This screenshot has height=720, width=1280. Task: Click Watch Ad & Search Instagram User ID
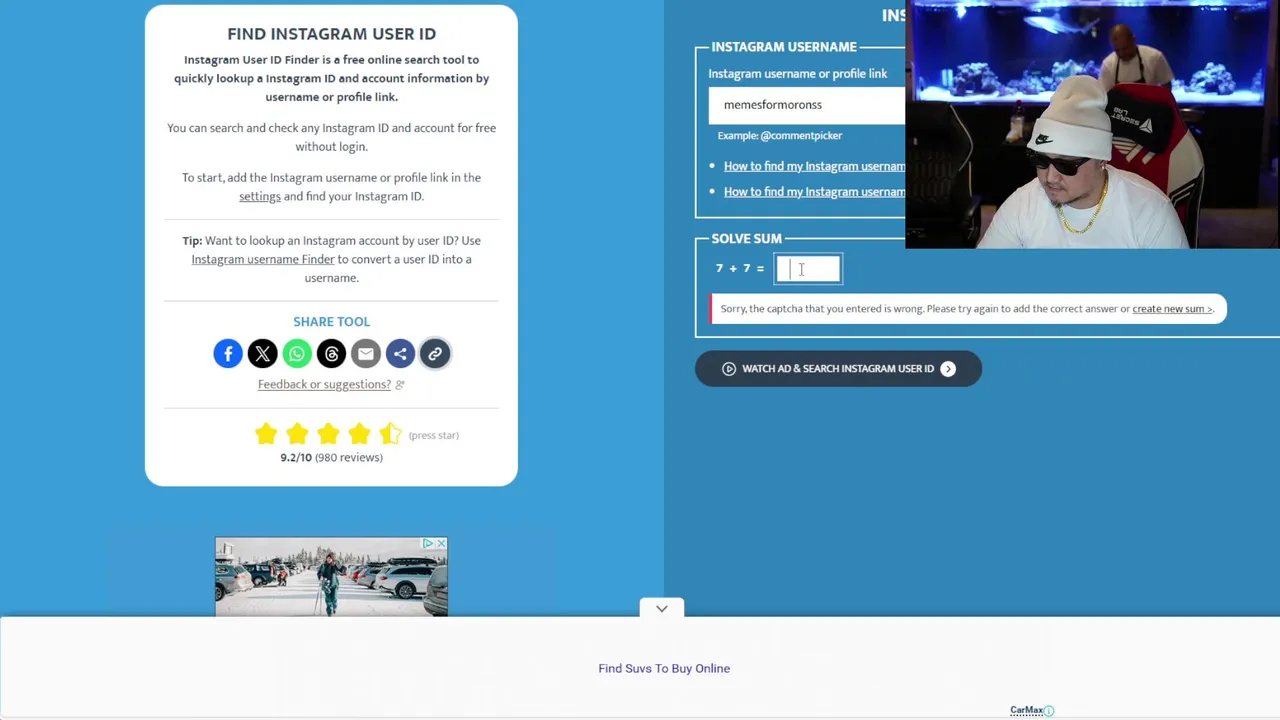838,369
